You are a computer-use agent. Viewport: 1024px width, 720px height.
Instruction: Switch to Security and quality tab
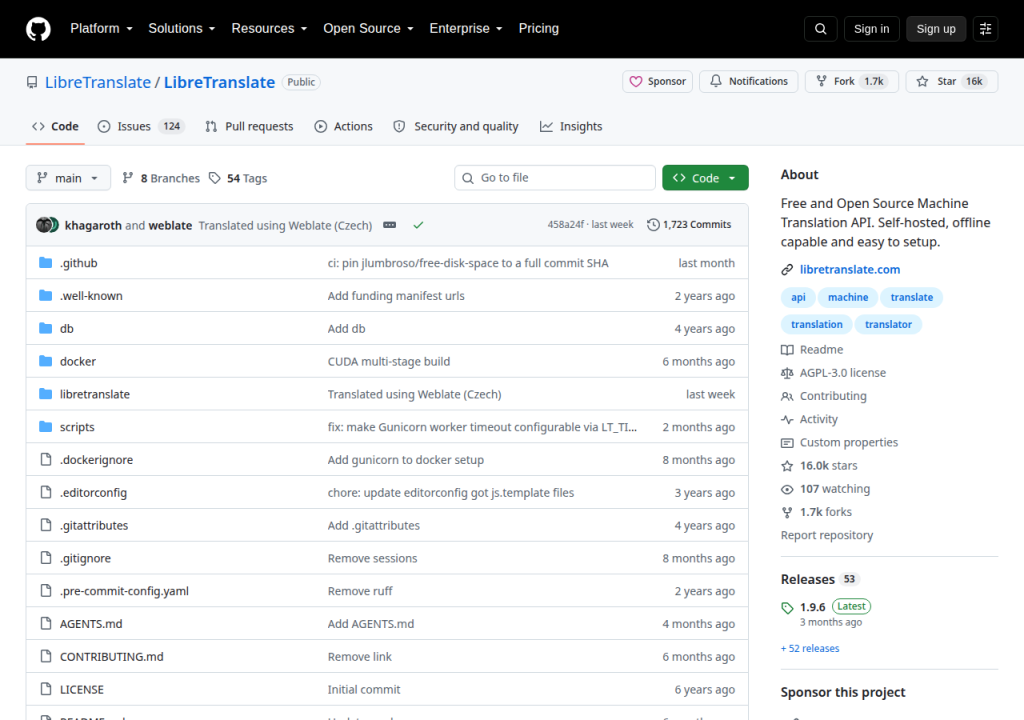(x=456, y=126)
